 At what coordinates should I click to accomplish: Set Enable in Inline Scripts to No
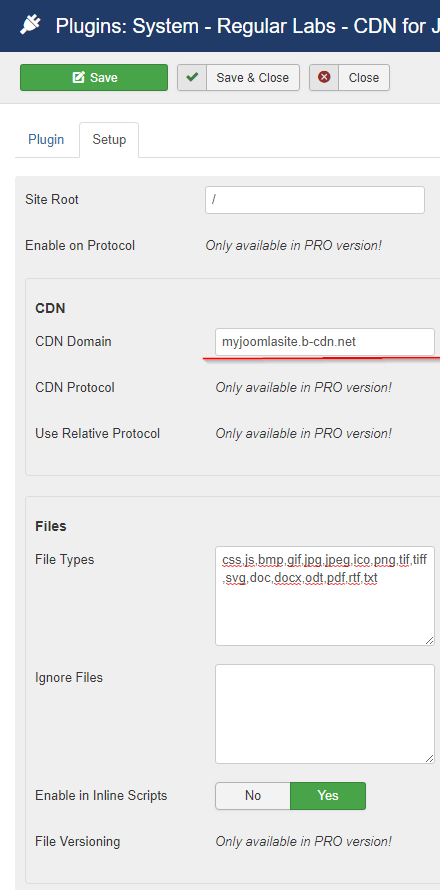tap(253, 796)
